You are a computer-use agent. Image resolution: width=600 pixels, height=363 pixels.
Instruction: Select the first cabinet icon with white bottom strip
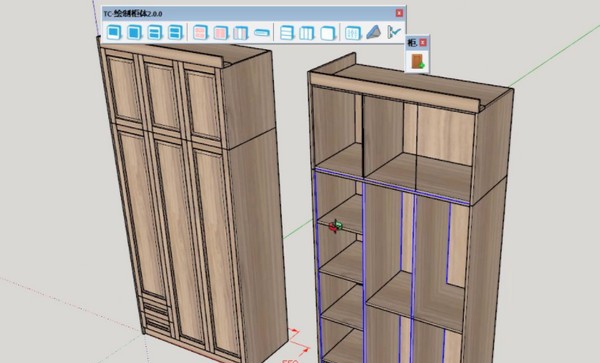(x=113, y=33)
